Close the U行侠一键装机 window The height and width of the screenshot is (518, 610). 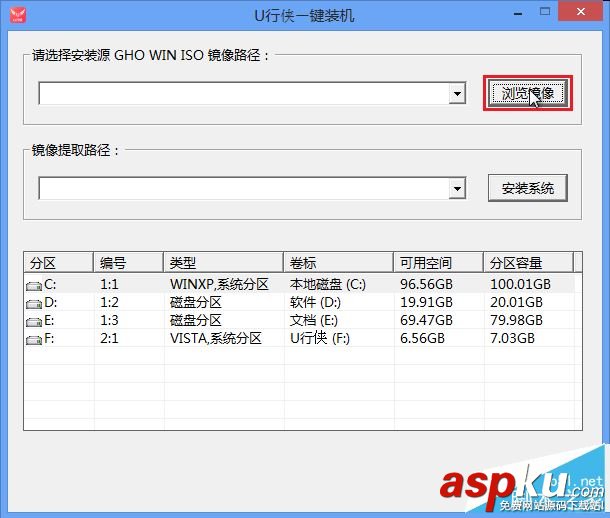tap(581, 11)
